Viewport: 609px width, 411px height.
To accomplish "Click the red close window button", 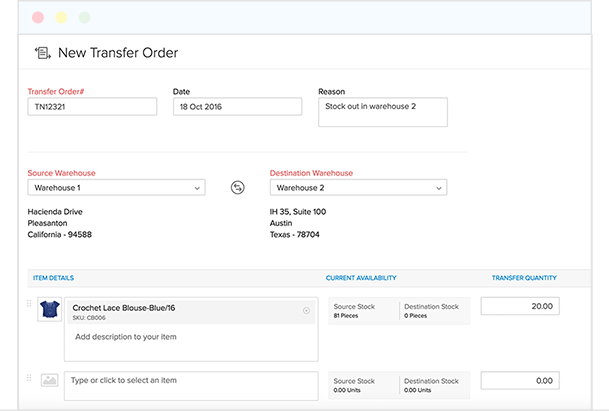I will 38,18.
